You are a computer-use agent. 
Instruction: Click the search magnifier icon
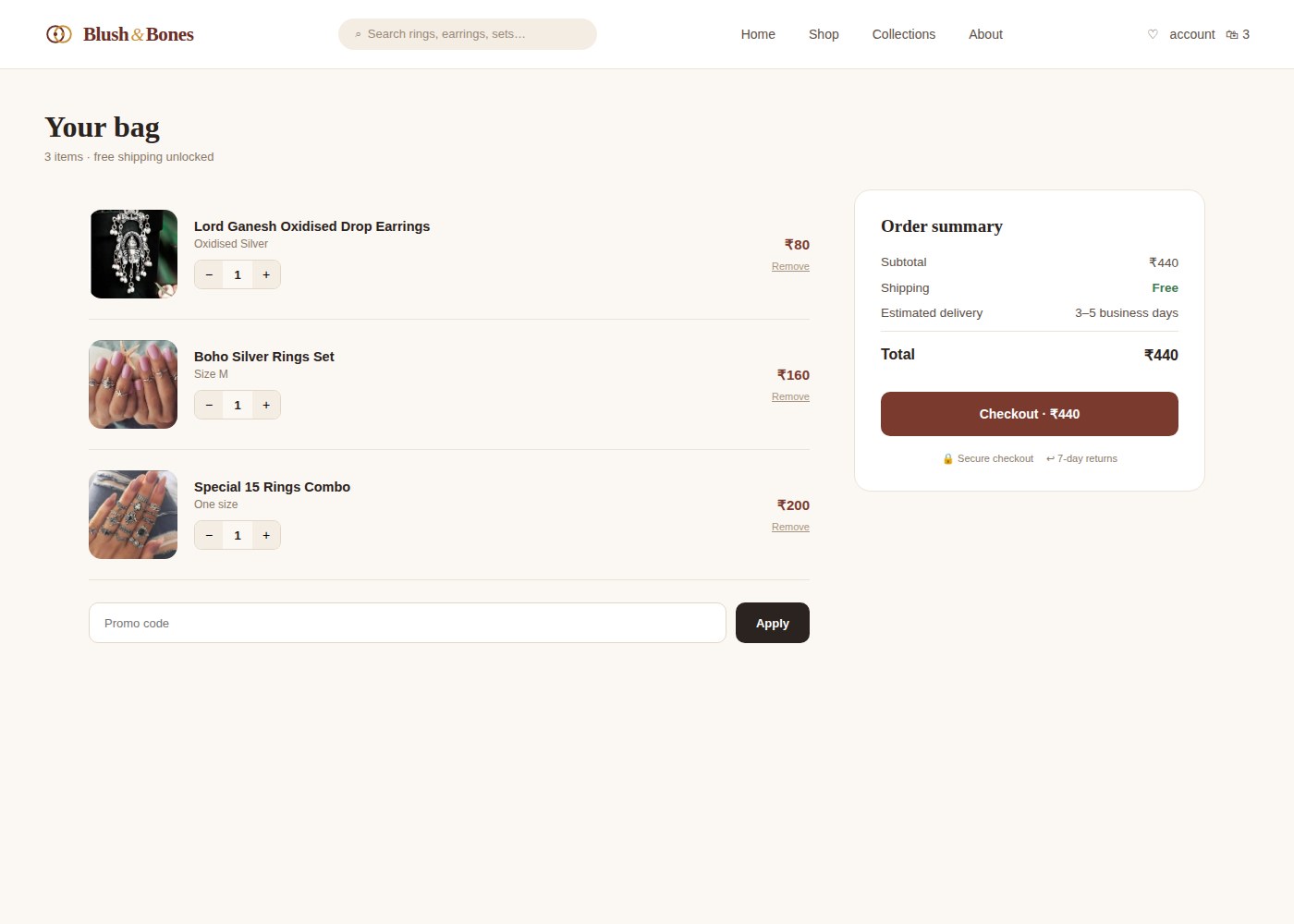click(358, 34)
